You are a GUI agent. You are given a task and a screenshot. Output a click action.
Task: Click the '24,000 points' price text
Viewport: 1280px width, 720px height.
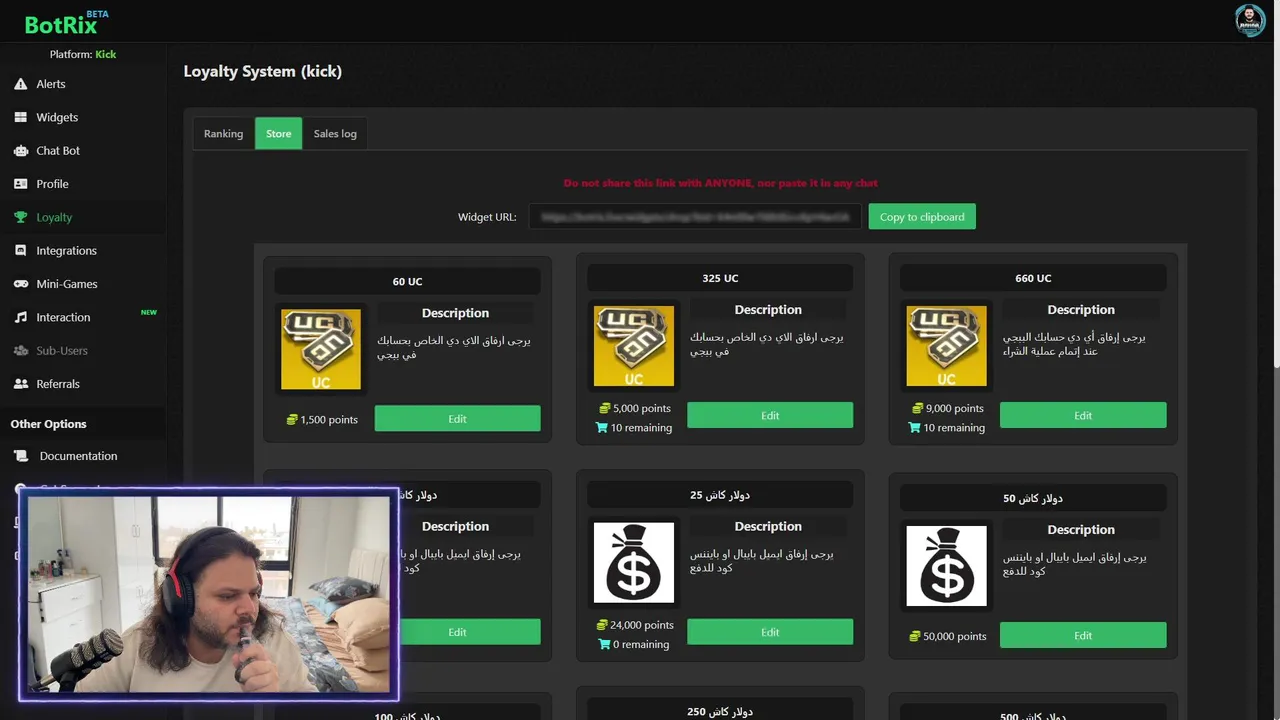coord(643,625)
